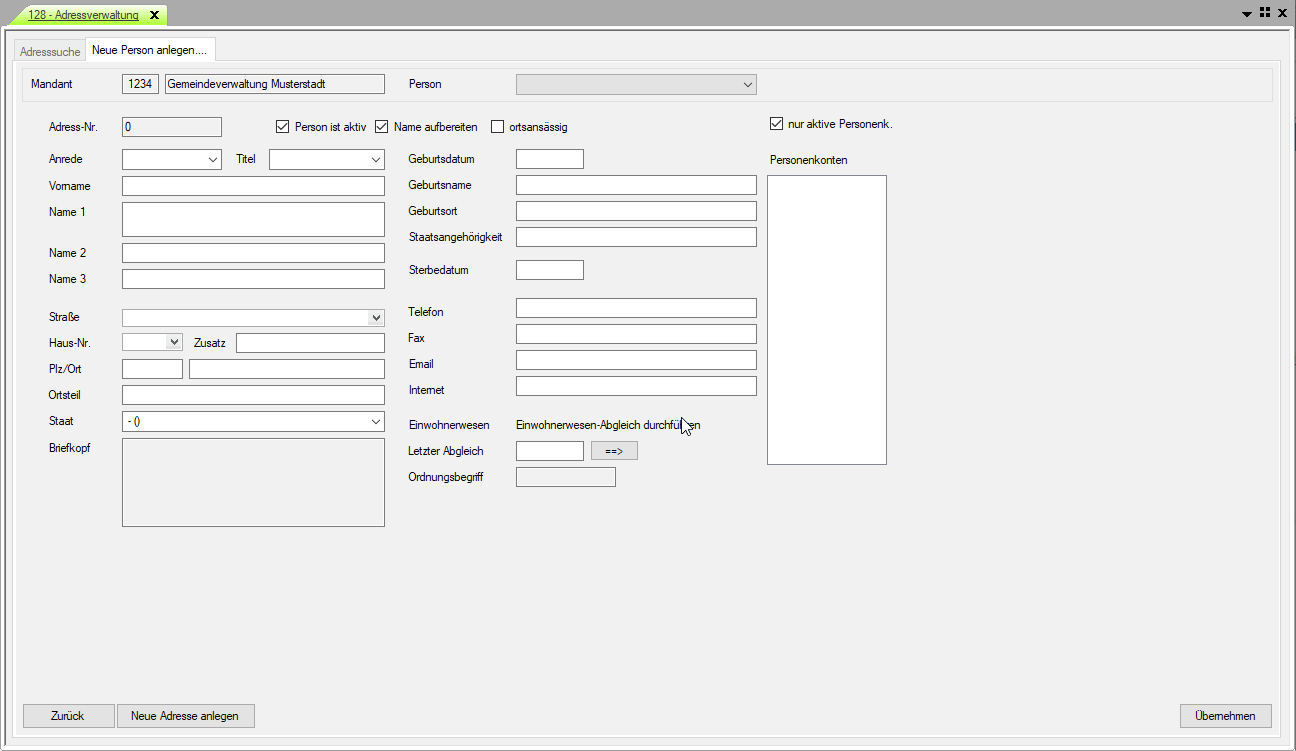
Task: Close the 128 - Adressverwaltung tab
Action: pos(154,15)
